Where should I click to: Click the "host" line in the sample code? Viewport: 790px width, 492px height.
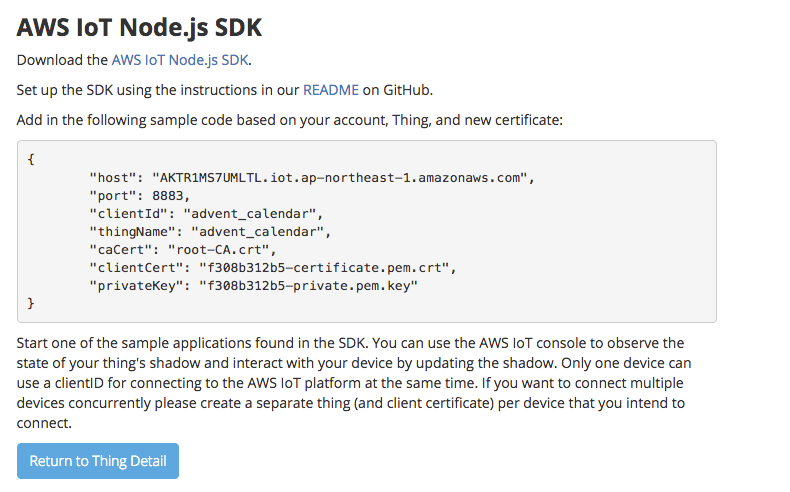312,178
